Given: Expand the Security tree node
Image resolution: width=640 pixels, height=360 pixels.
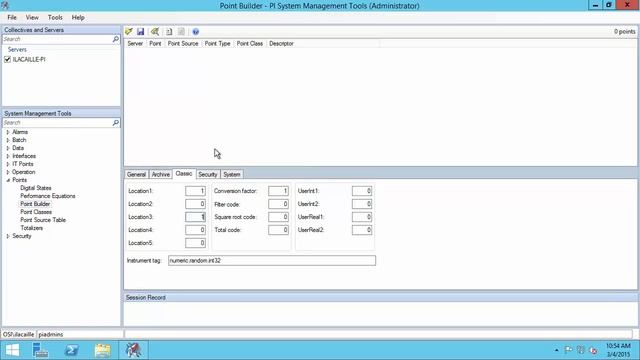Looking at the screenshot, I should tap(8, 236).
